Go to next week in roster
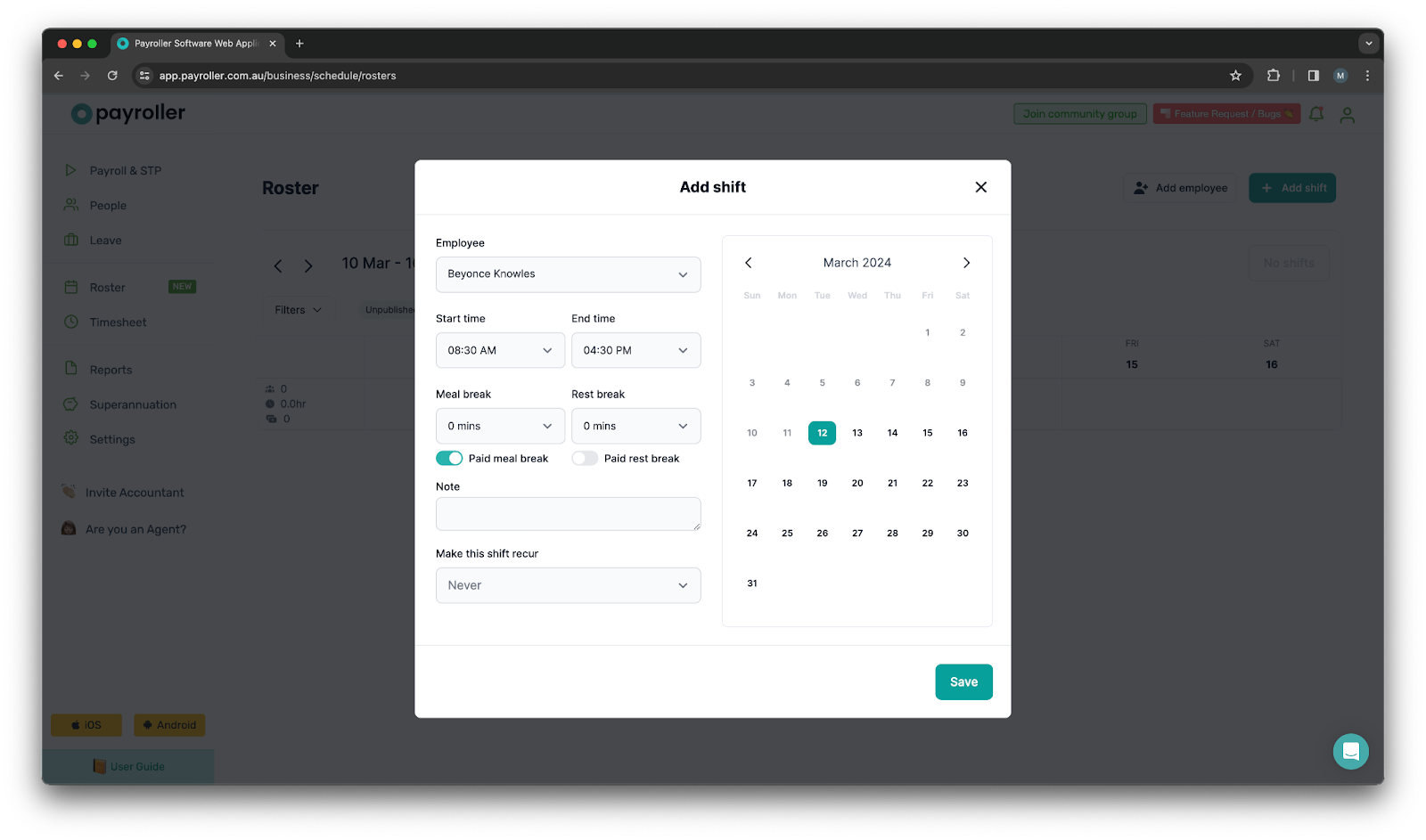 click(308, 265)
